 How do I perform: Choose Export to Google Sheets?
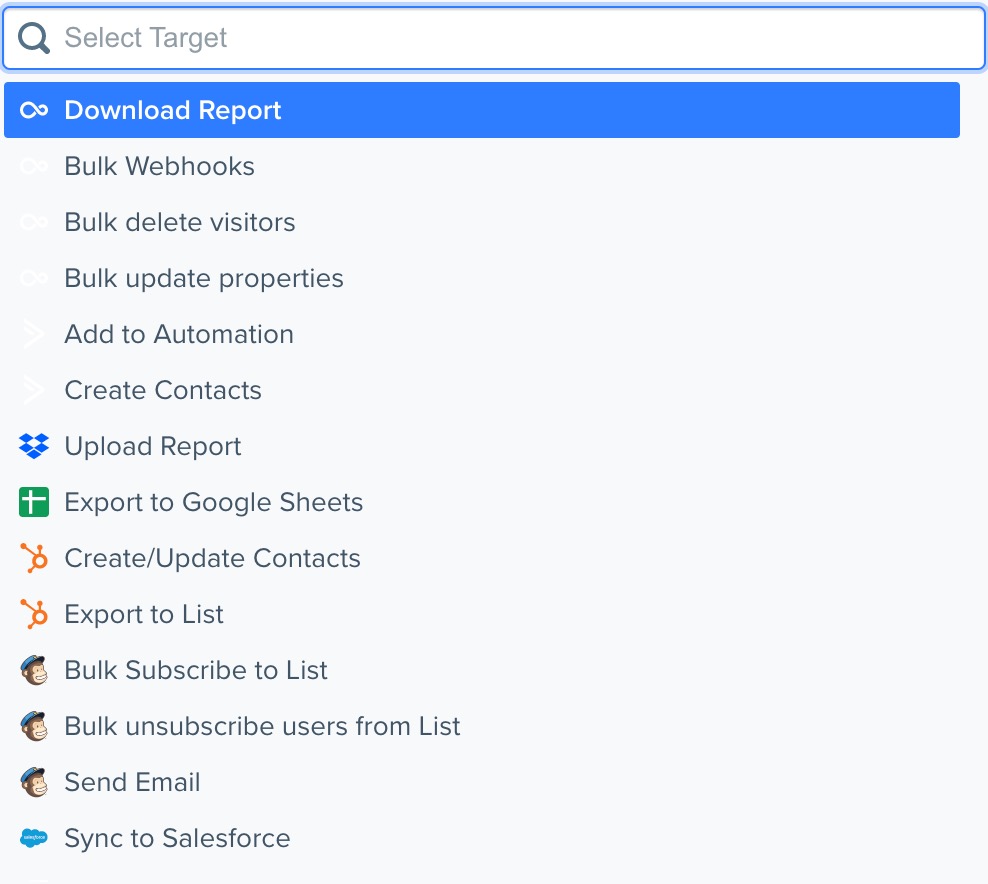[213, 502]
